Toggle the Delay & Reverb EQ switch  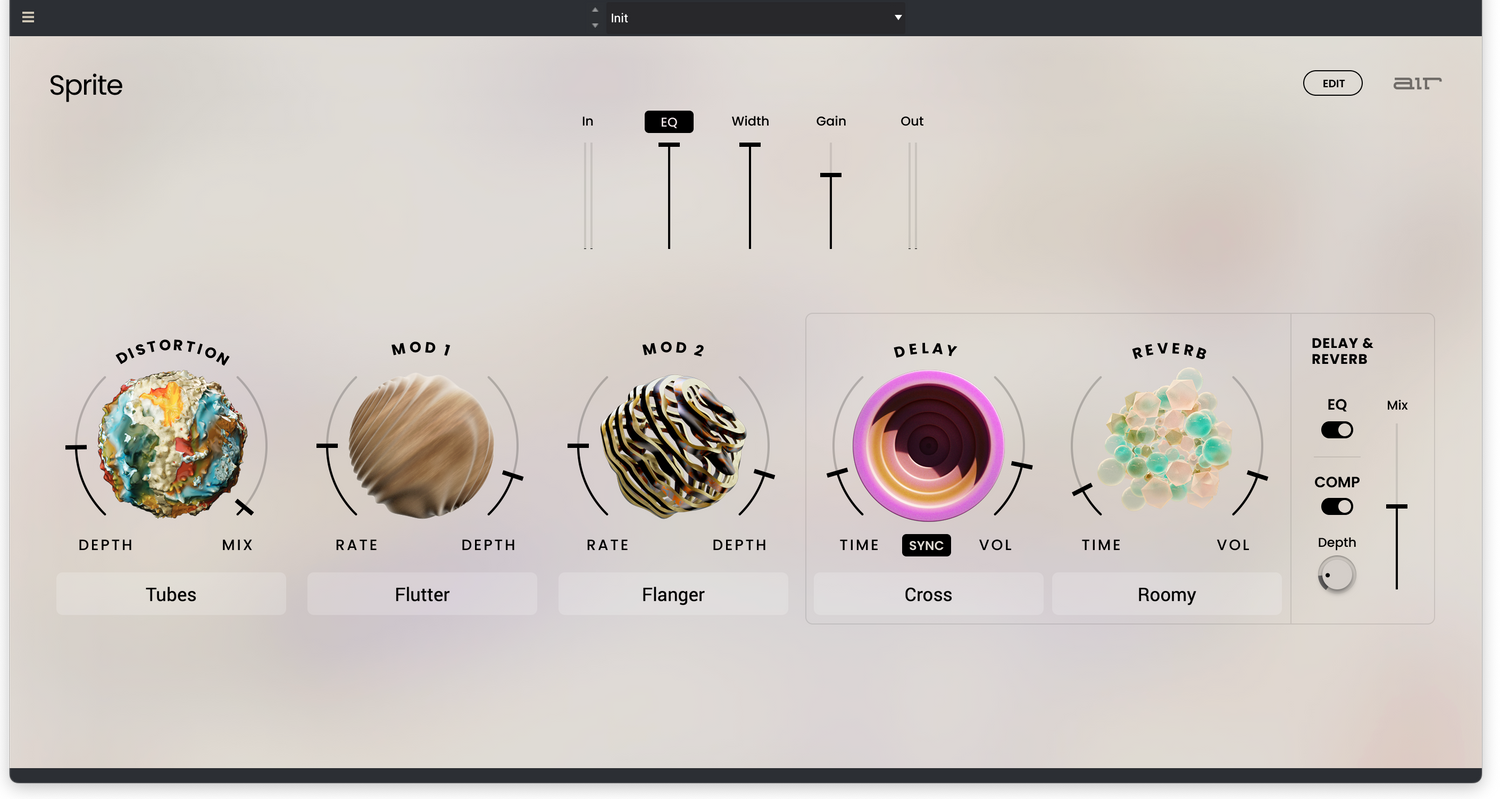coord(1337,430)
